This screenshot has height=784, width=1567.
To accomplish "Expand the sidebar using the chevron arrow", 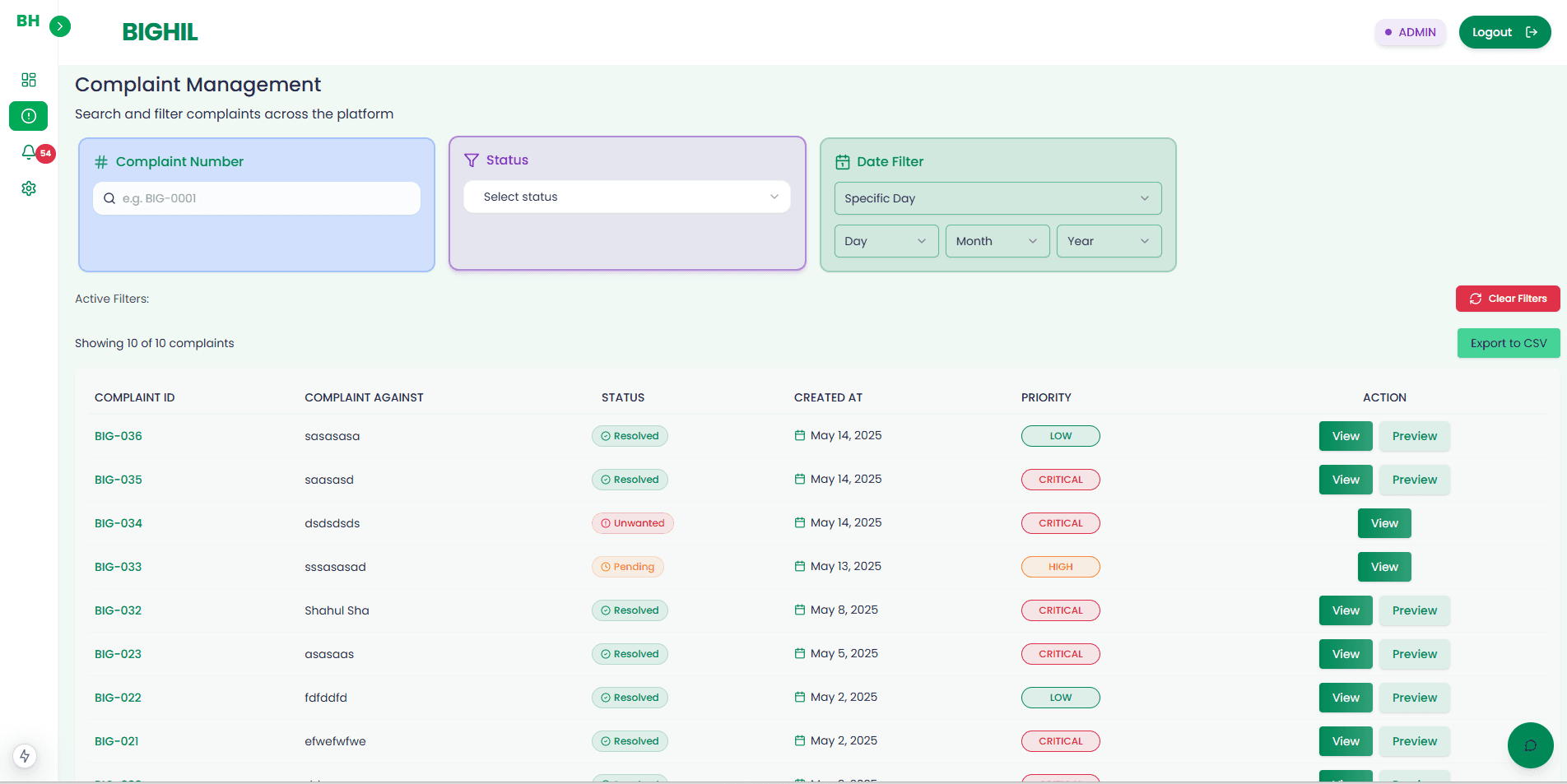I will 61,26.
